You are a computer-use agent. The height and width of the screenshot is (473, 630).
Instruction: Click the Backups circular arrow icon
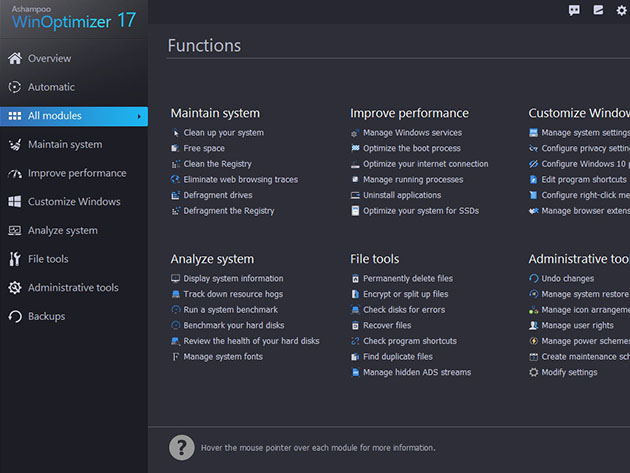point(15,317)
